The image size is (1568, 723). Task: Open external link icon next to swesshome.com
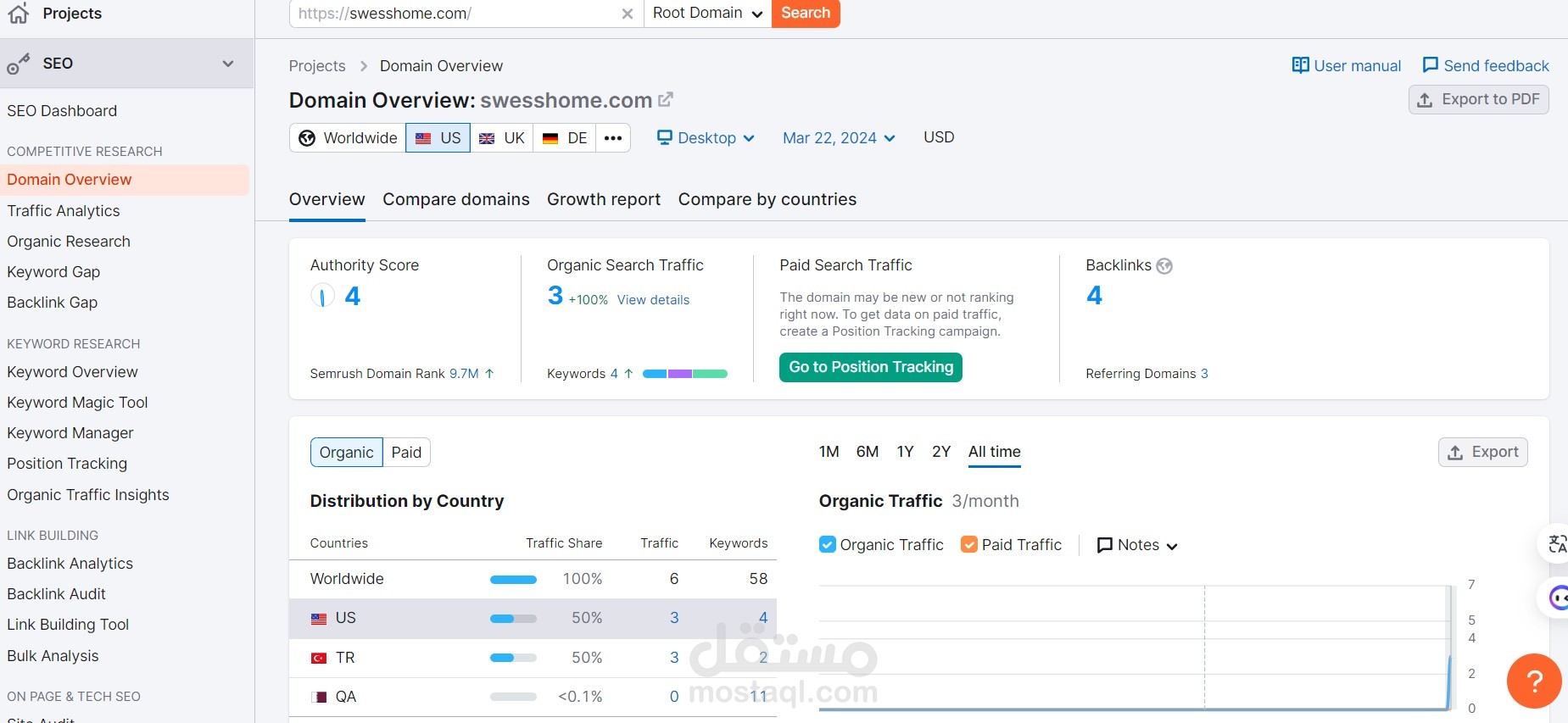[666, 100]
